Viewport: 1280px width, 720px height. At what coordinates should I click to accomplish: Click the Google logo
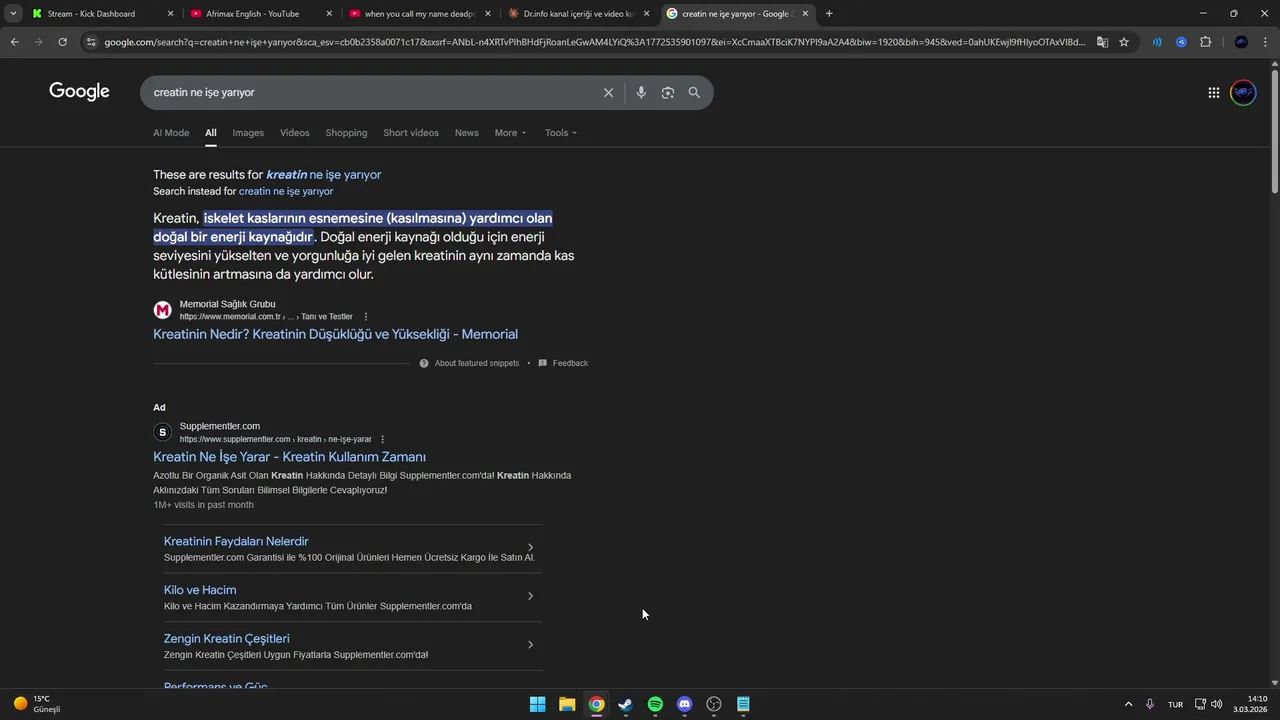tap(79, 92)
